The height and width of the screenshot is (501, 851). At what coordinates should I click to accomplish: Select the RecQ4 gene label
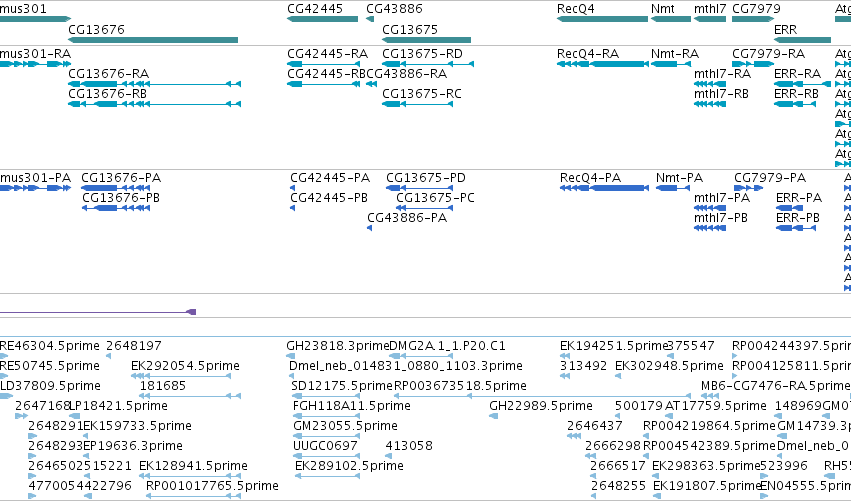[575, 9]
